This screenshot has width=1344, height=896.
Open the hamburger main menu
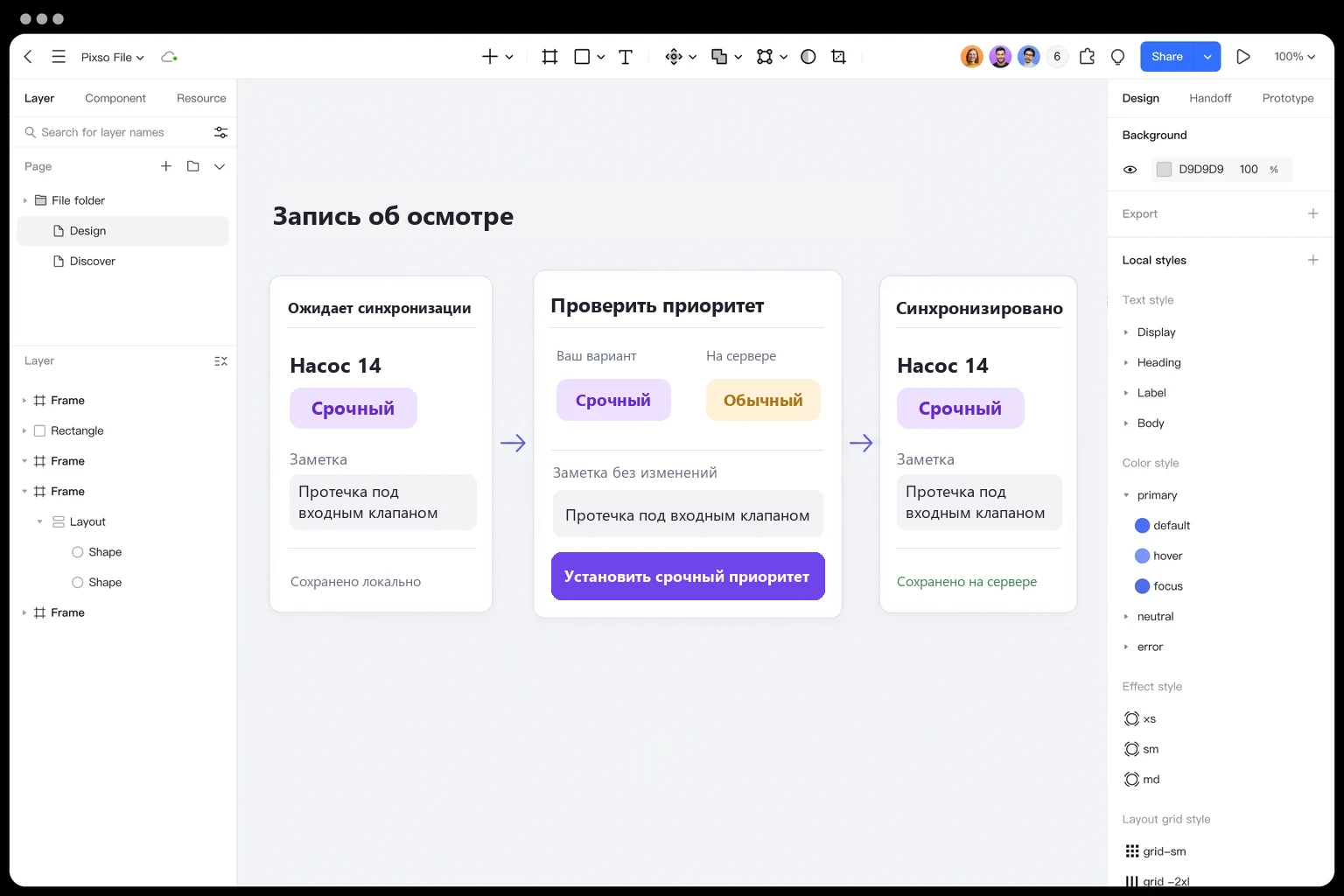coord(59,57)
